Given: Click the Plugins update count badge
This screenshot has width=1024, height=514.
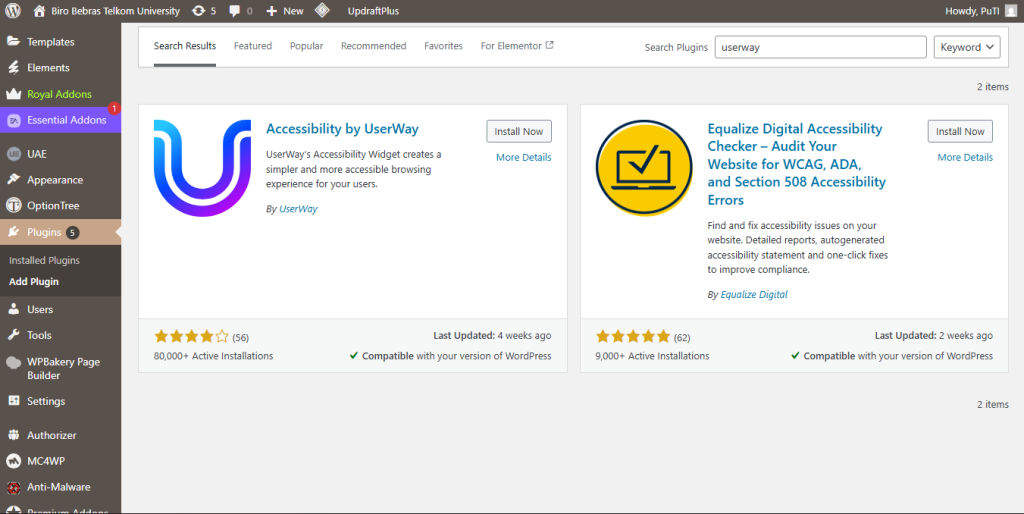Looking at the screenshot, I should [x=72, y=233].
